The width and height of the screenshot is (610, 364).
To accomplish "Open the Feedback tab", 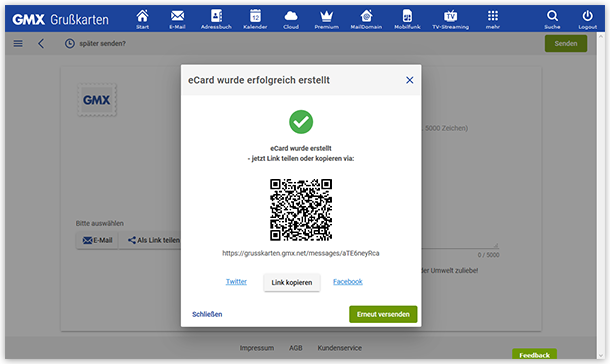I will (535, 354).
